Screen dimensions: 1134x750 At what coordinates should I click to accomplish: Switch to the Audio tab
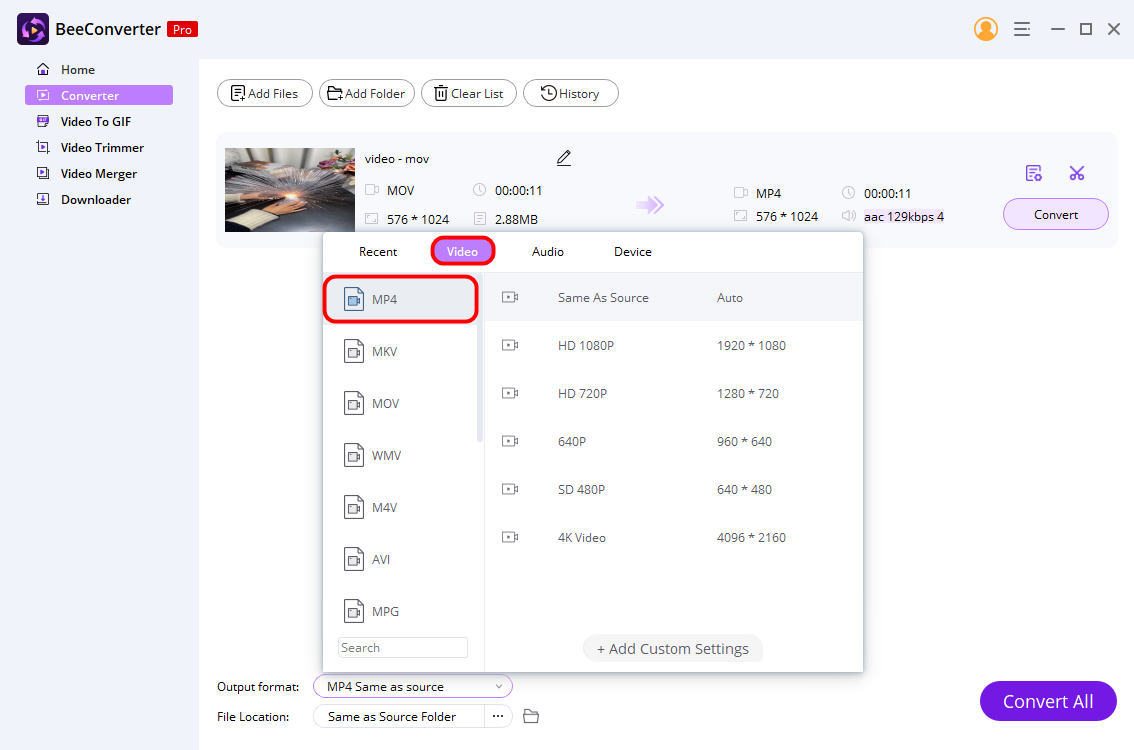(x=547, y=251)
